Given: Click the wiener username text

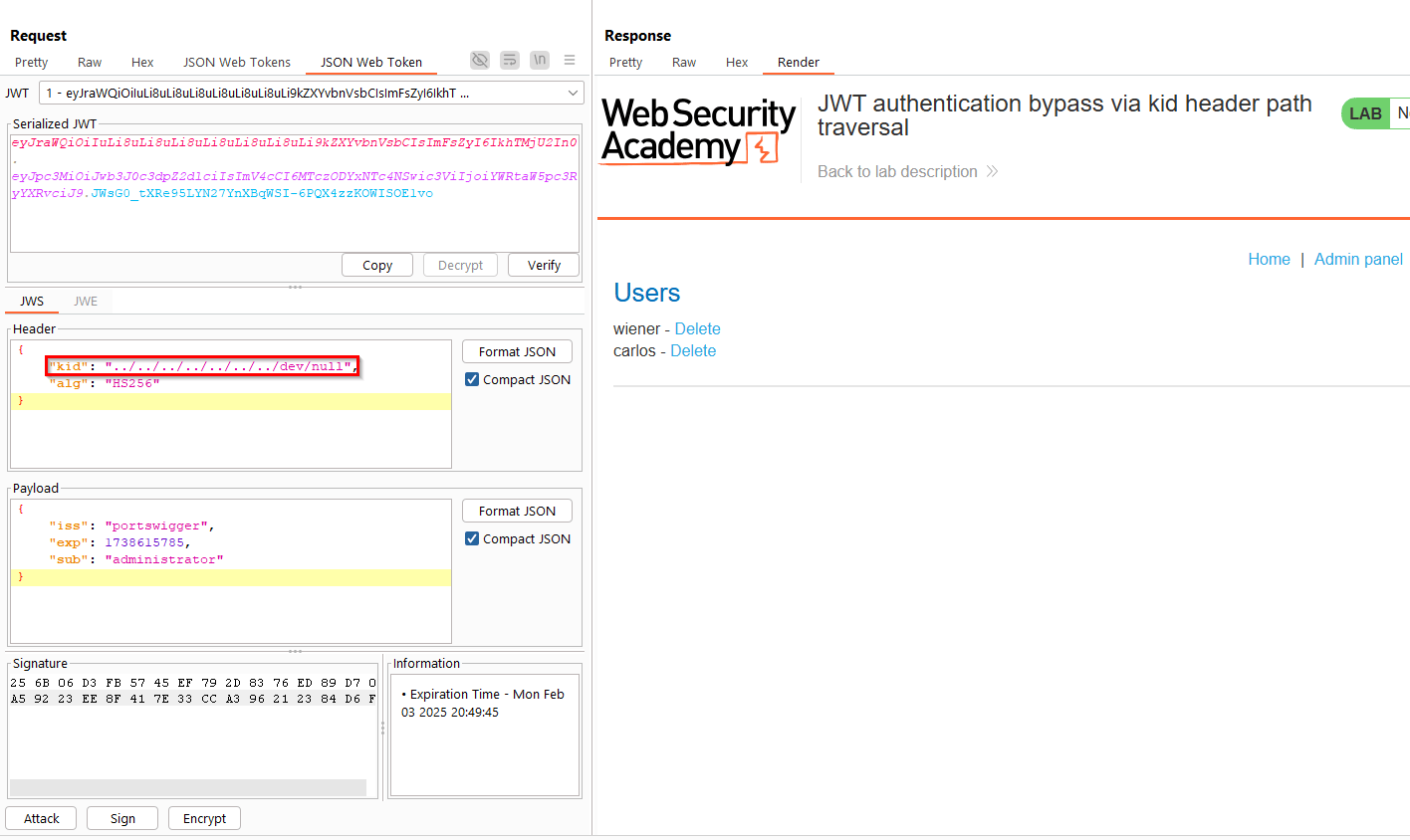Looking at the screenshot, I should (636, 328).
